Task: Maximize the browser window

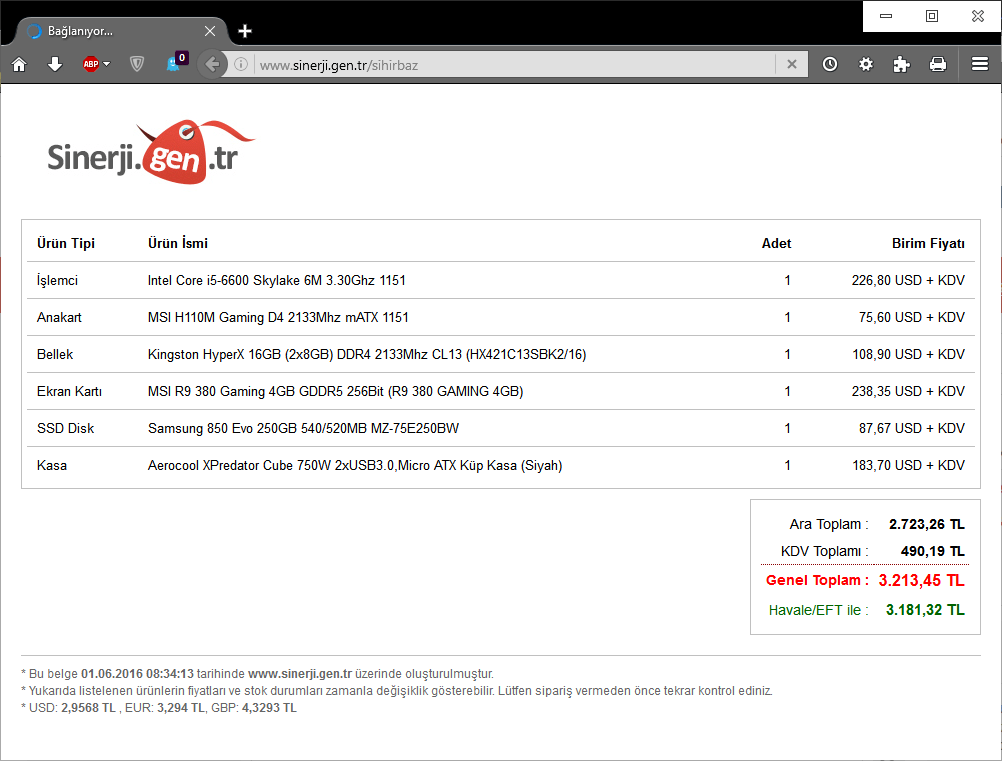Action: click(932, 16)
